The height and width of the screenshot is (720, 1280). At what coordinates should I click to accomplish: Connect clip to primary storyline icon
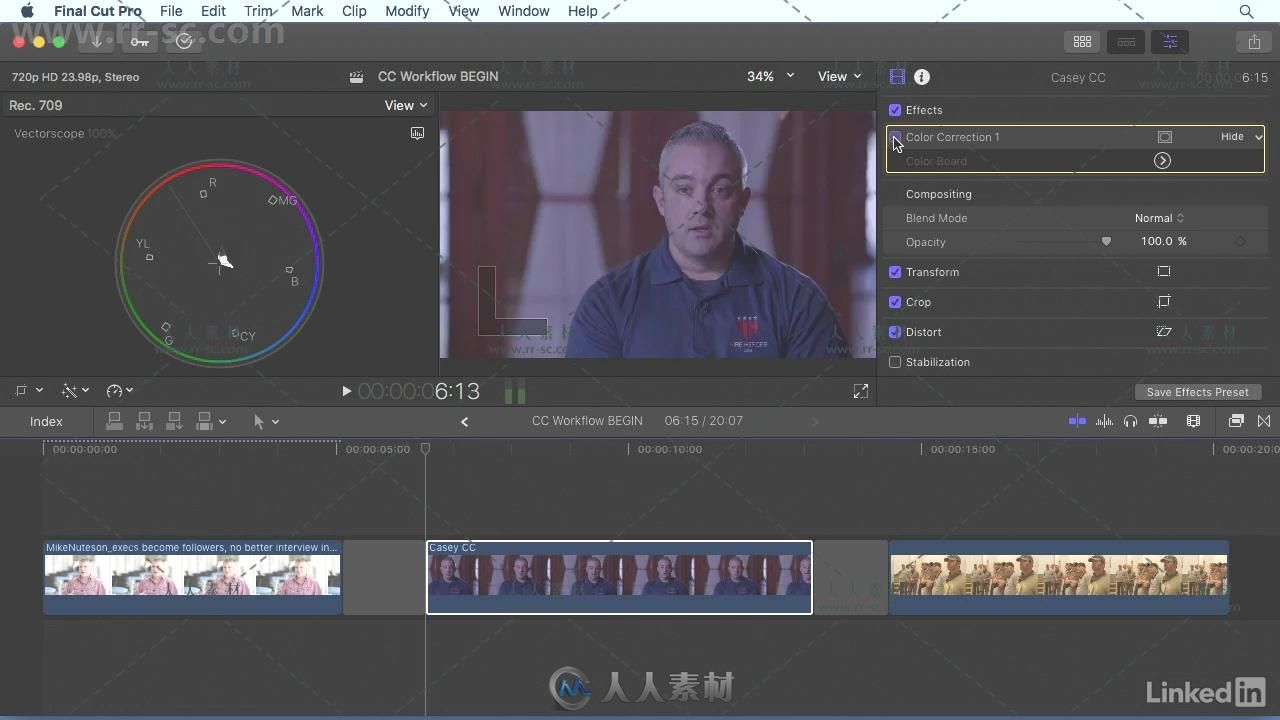114,422
